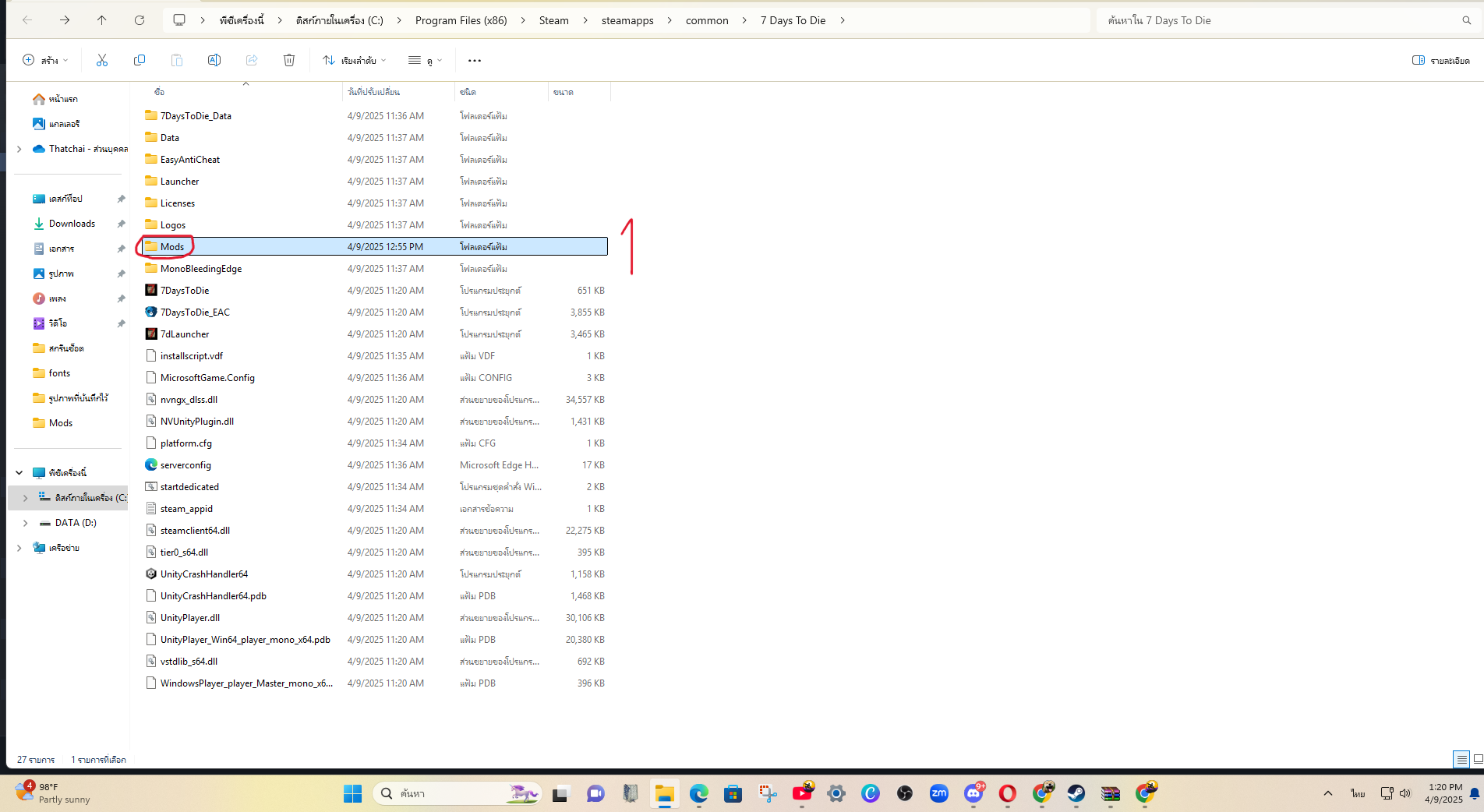Click the Program Files (x86) breadcrumb
Screen dimensions: 1484x812
[x=461, y=20]
